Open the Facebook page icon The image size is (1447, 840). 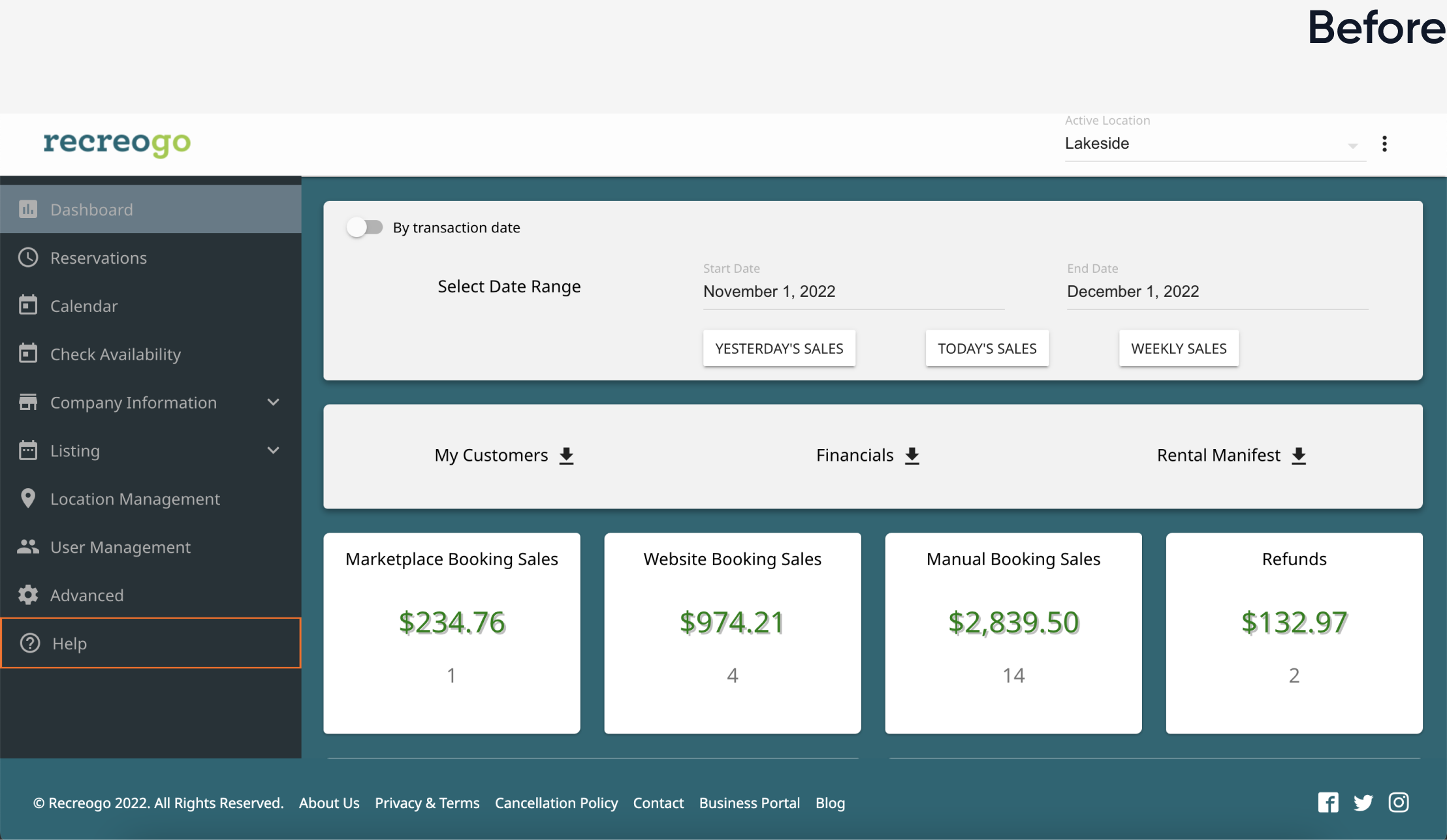(x=1328, y=802)
